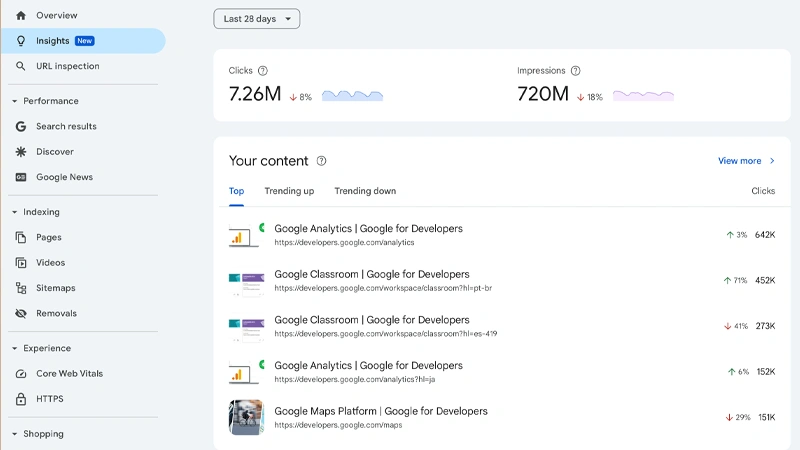The height and width of the screenshot is (450, 800).
Task: Open URL inspection in the sidebar
Action: pyautogui.click(x=68, y=66)
